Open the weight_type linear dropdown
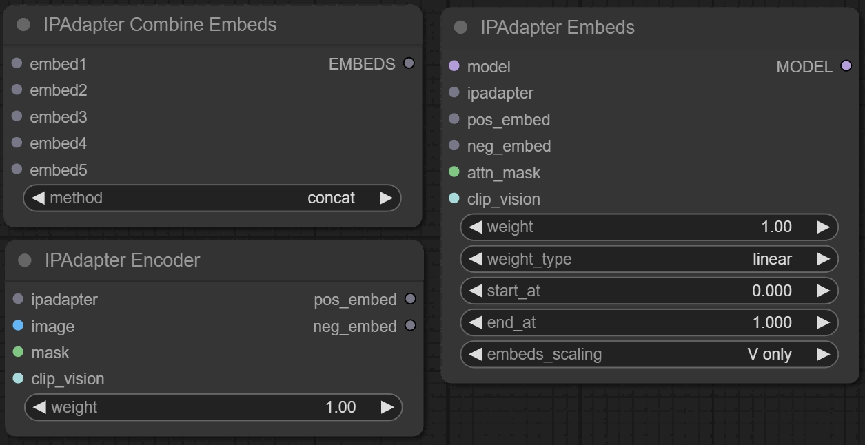 click(649, 259)
